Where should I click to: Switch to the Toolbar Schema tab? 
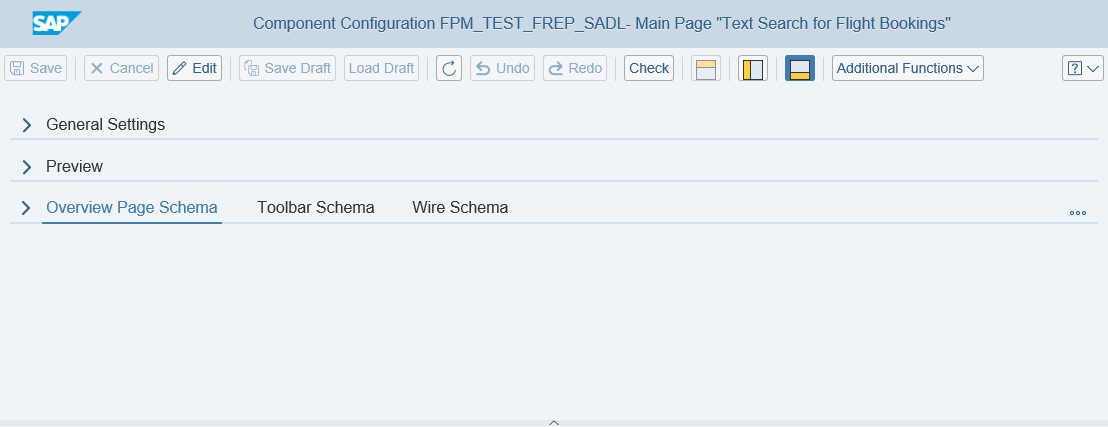316,208
